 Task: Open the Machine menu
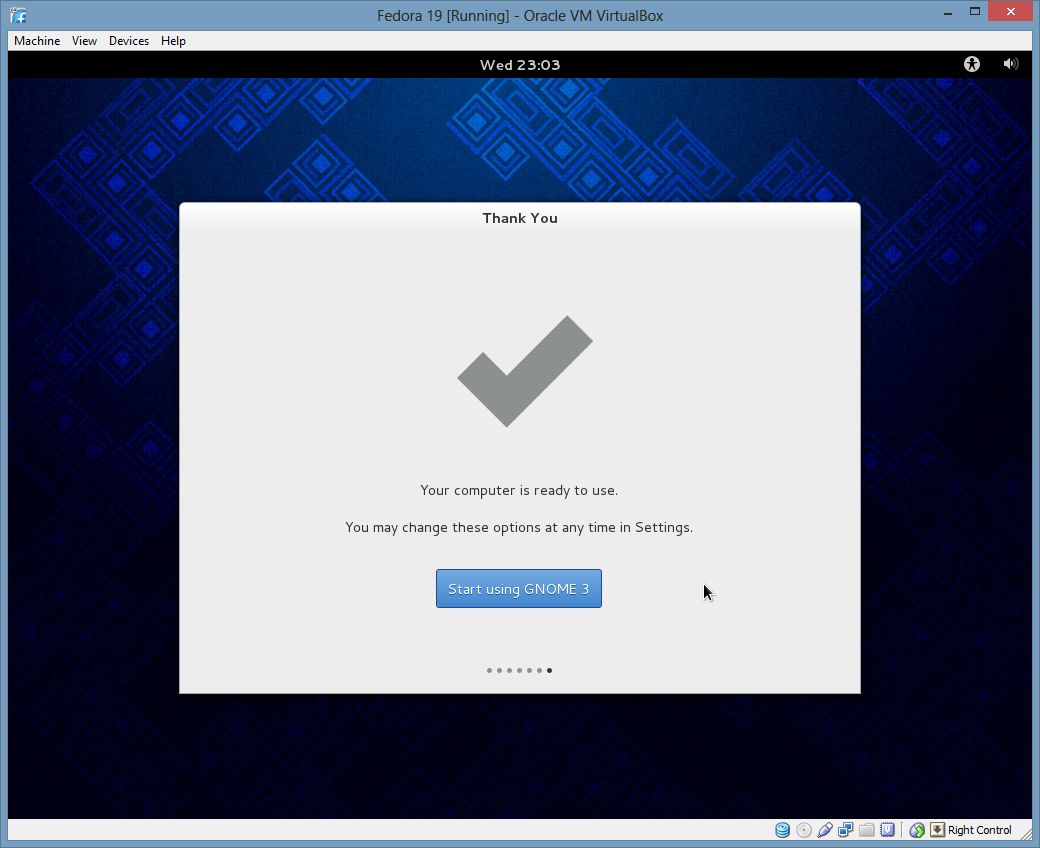[x=37, y=41]
